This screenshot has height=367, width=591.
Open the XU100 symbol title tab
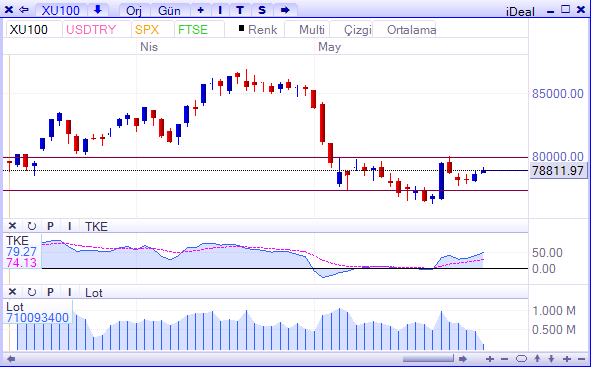[61, 10]
